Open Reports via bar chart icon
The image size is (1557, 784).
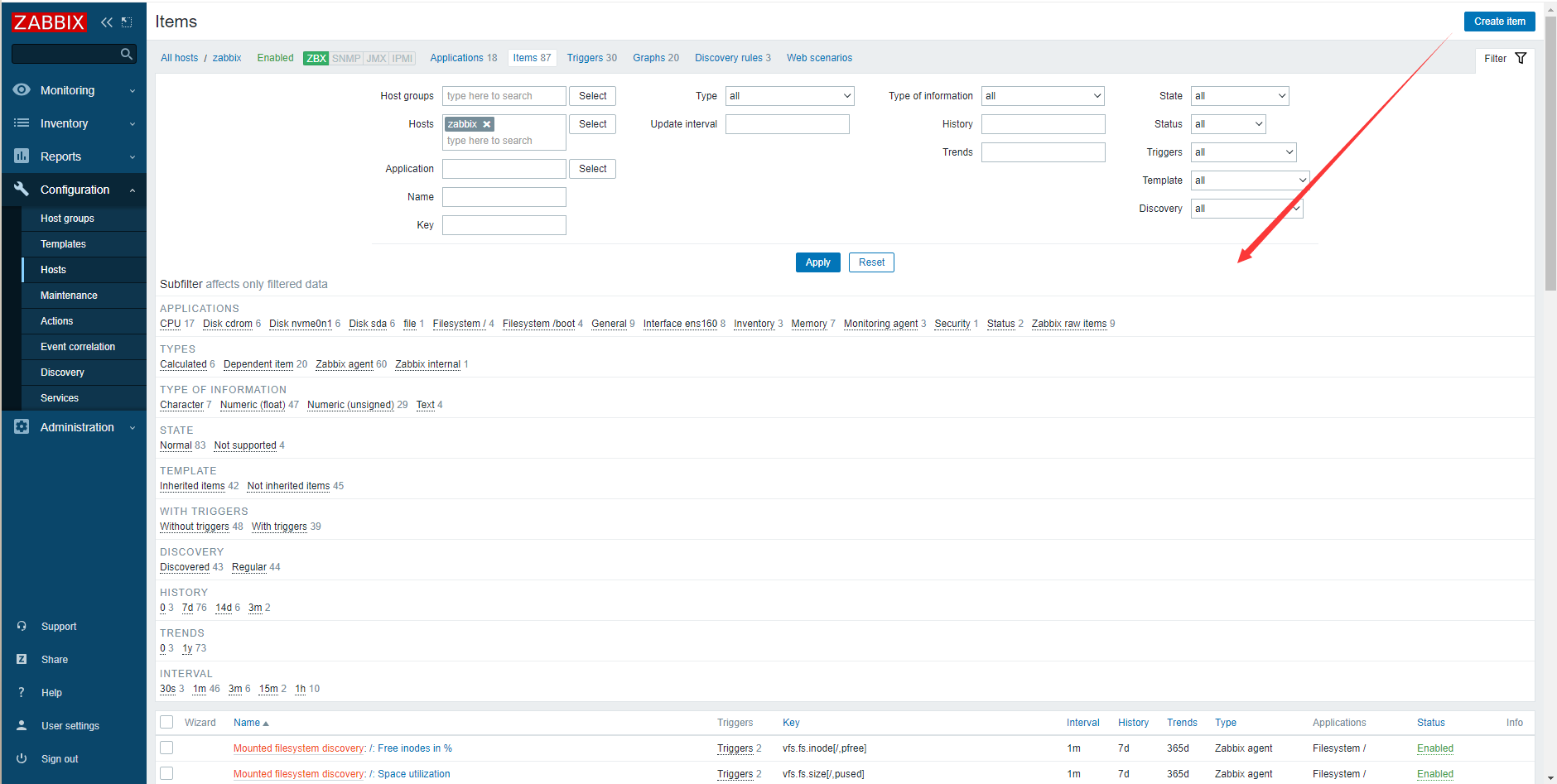point(22,156)
